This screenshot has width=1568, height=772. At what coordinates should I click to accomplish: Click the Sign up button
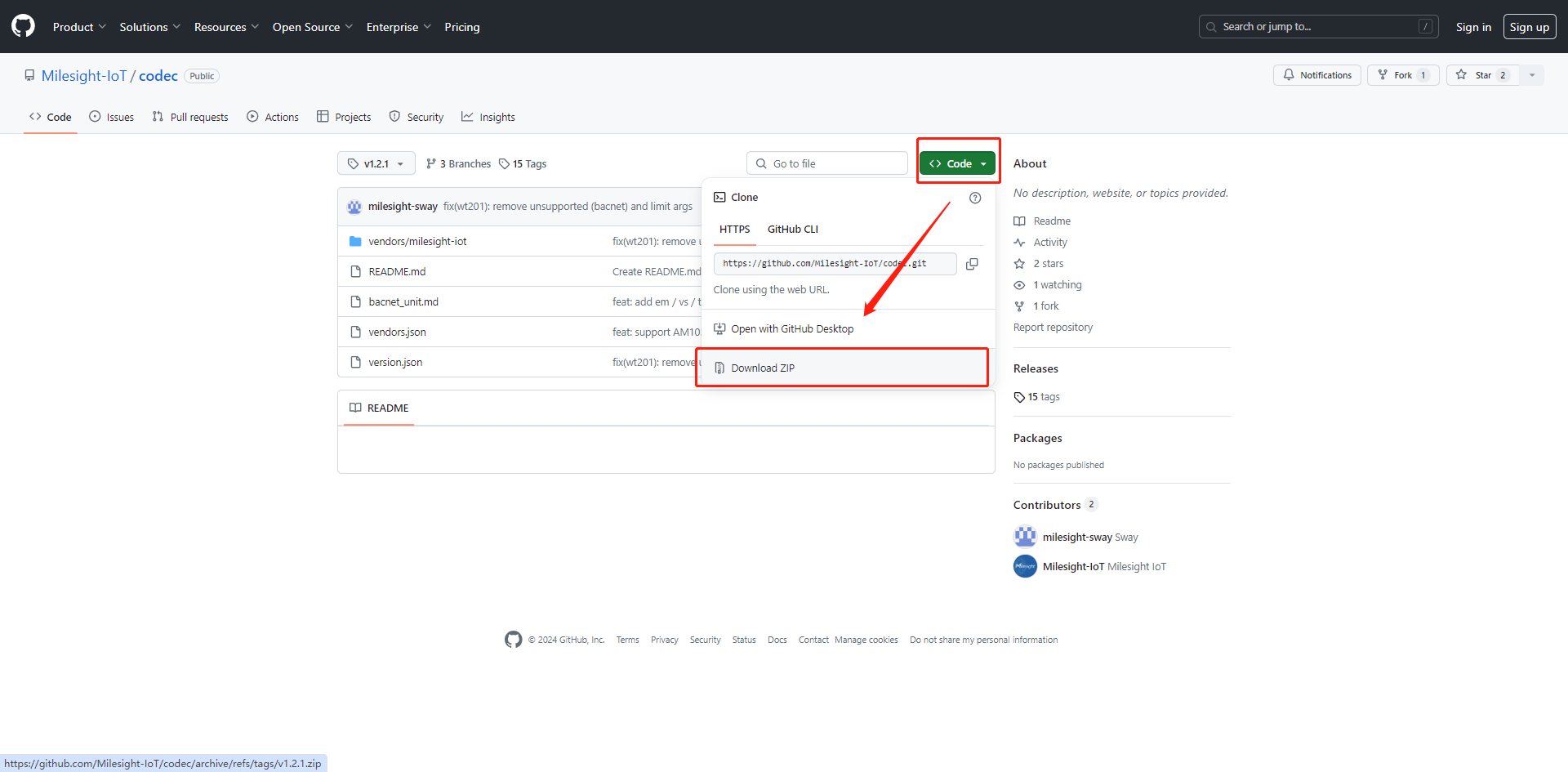pos(1530,27)
